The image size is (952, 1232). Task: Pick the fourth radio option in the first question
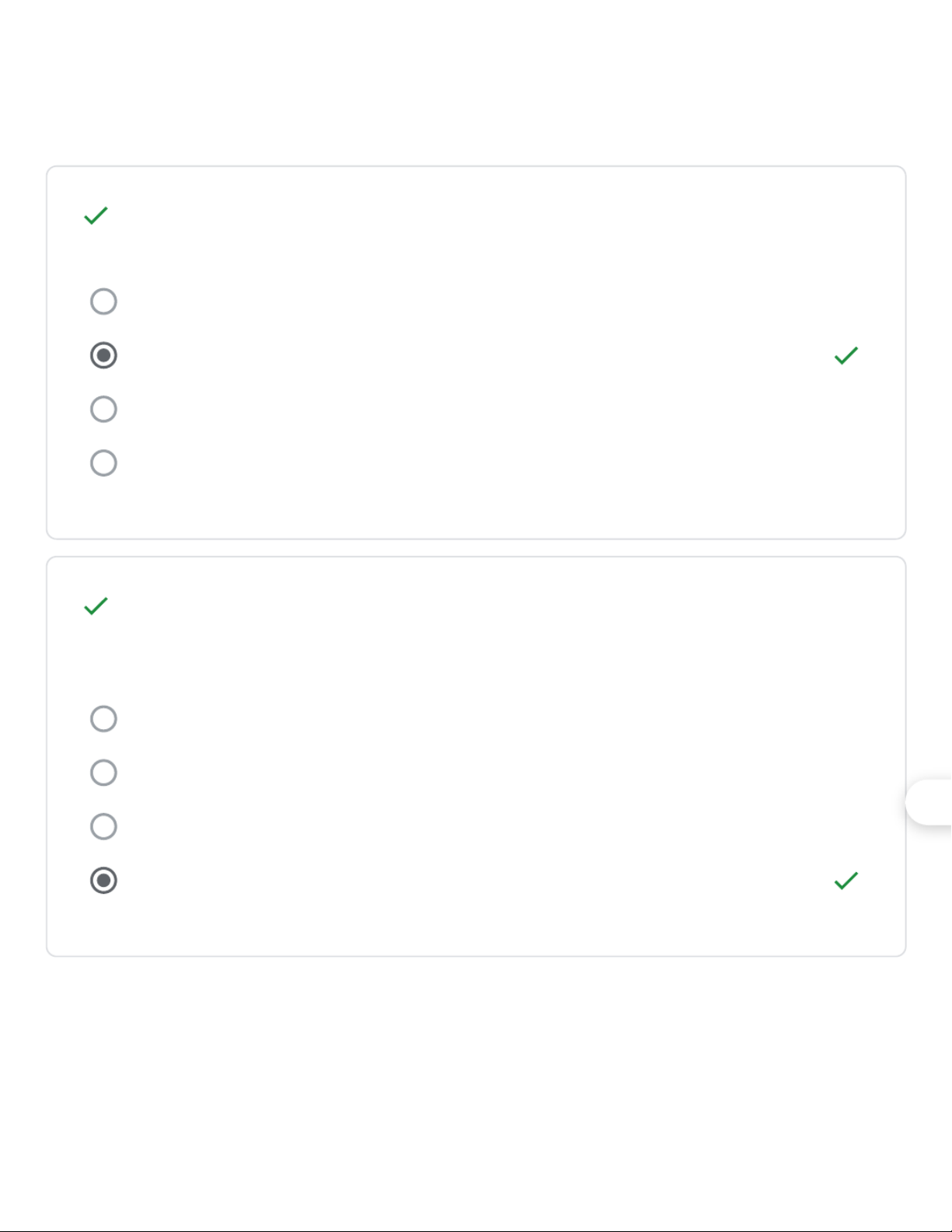(x=103, y=463)
